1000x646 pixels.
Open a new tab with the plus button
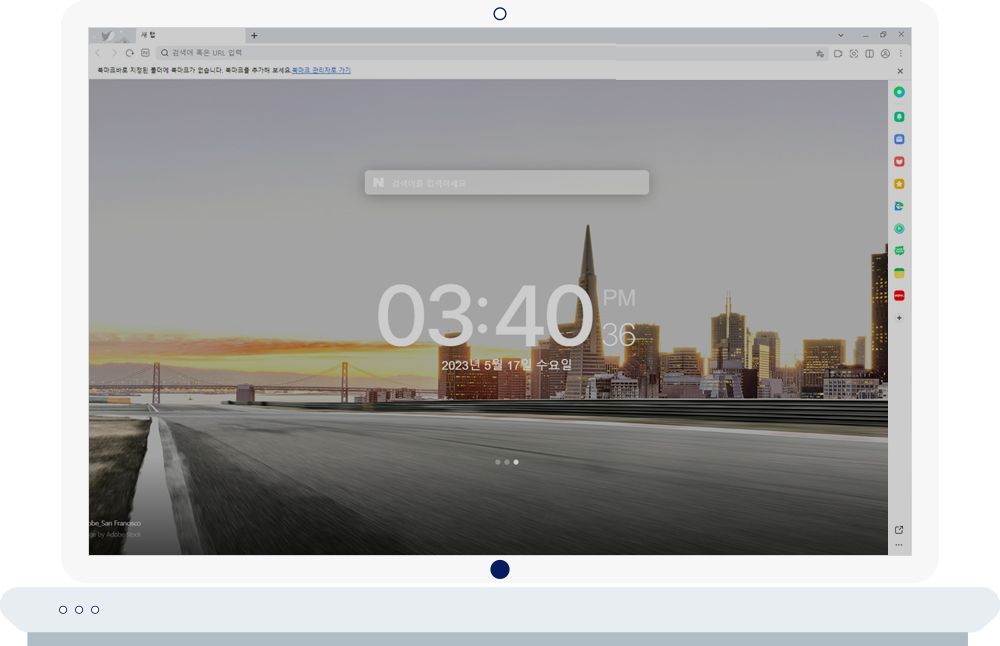[x=254, y=36]
